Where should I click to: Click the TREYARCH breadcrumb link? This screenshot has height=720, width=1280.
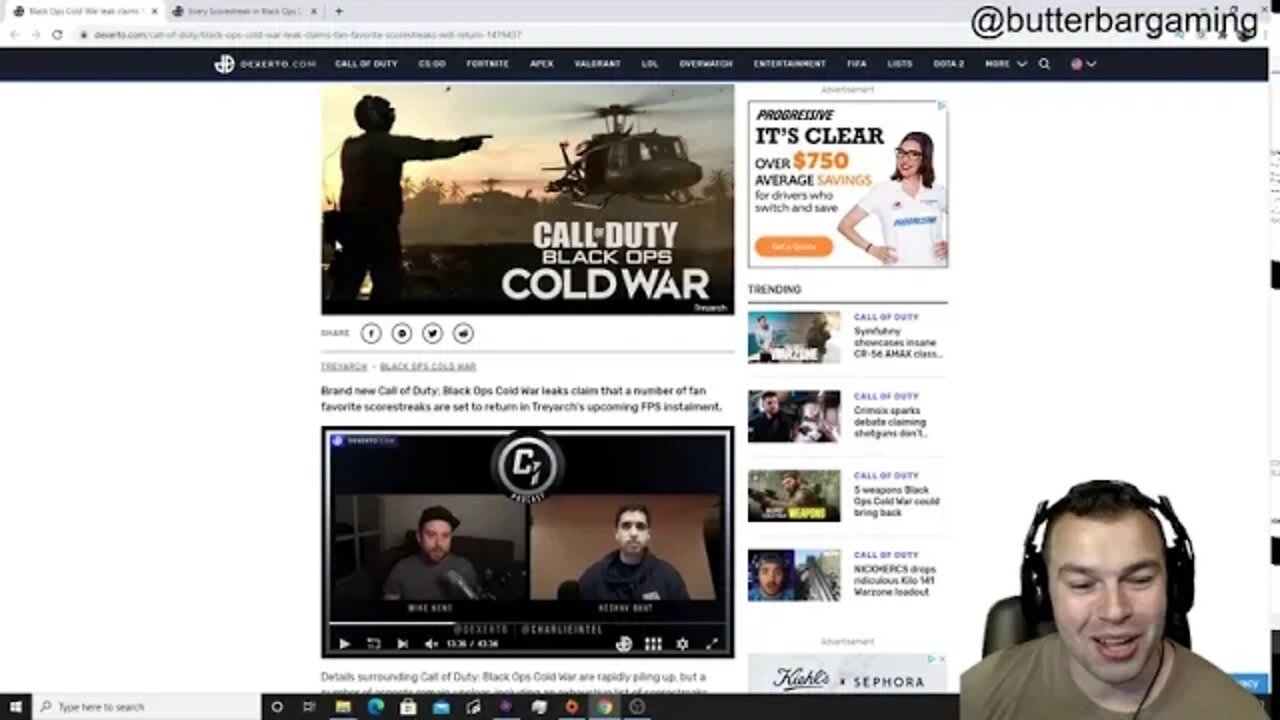[x=344, y=367]
